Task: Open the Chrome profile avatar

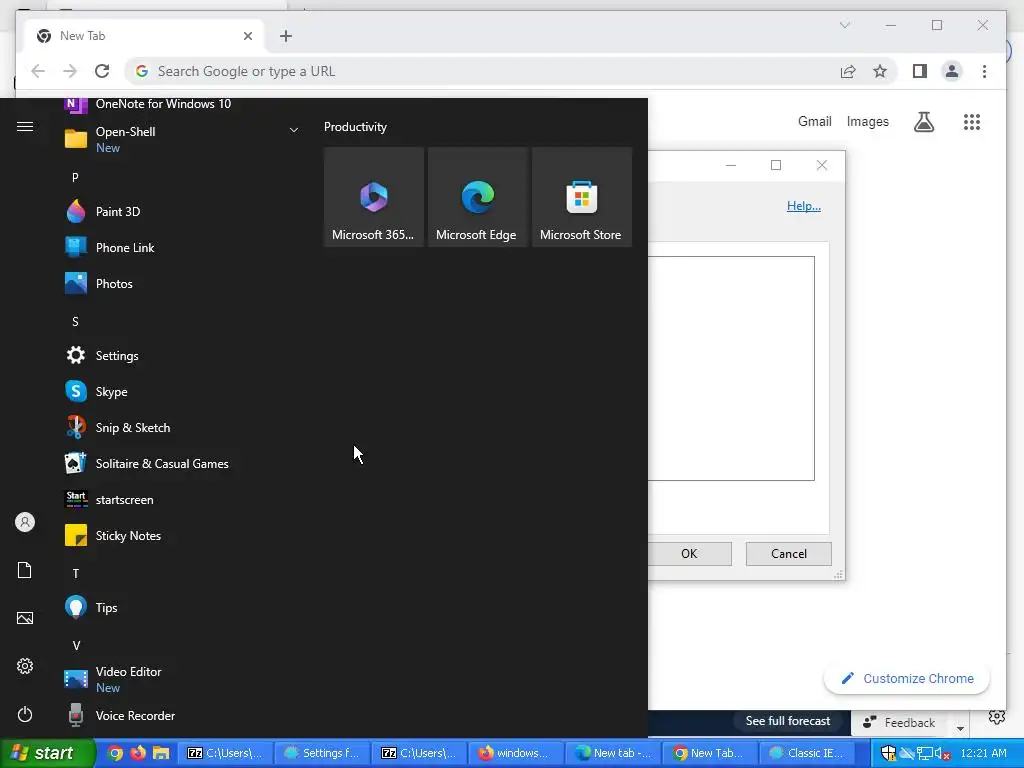Action: (x=952, y=71)
